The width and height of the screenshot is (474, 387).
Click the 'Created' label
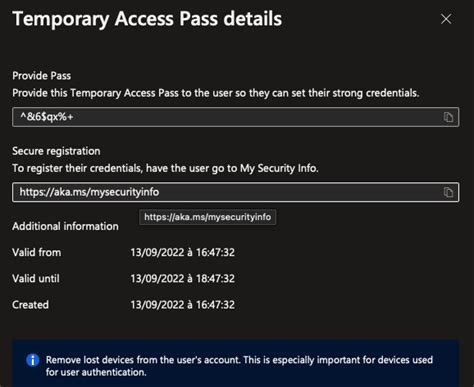coord(31,305)
